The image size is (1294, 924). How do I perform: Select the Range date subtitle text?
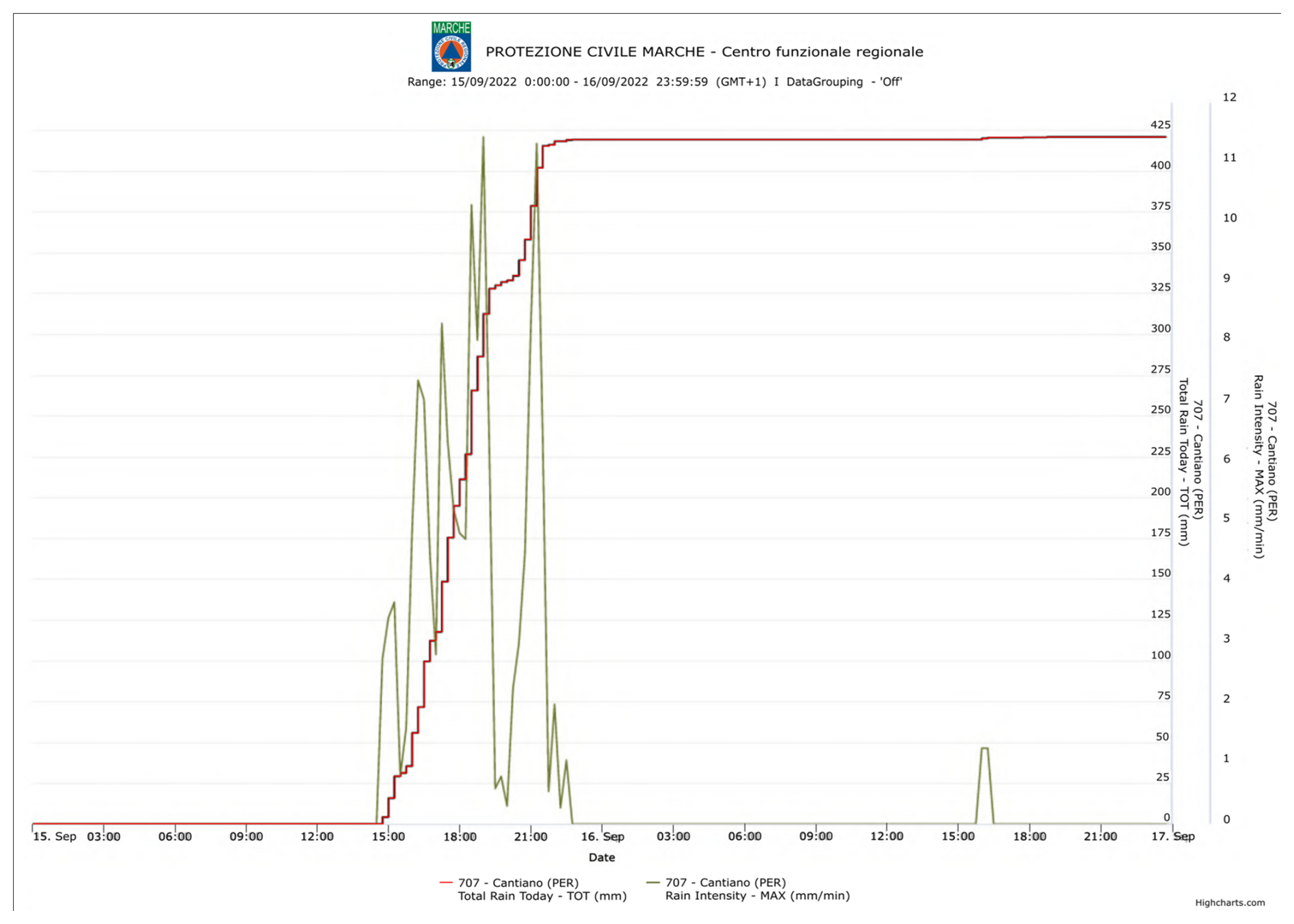click(x=655, y=82)
